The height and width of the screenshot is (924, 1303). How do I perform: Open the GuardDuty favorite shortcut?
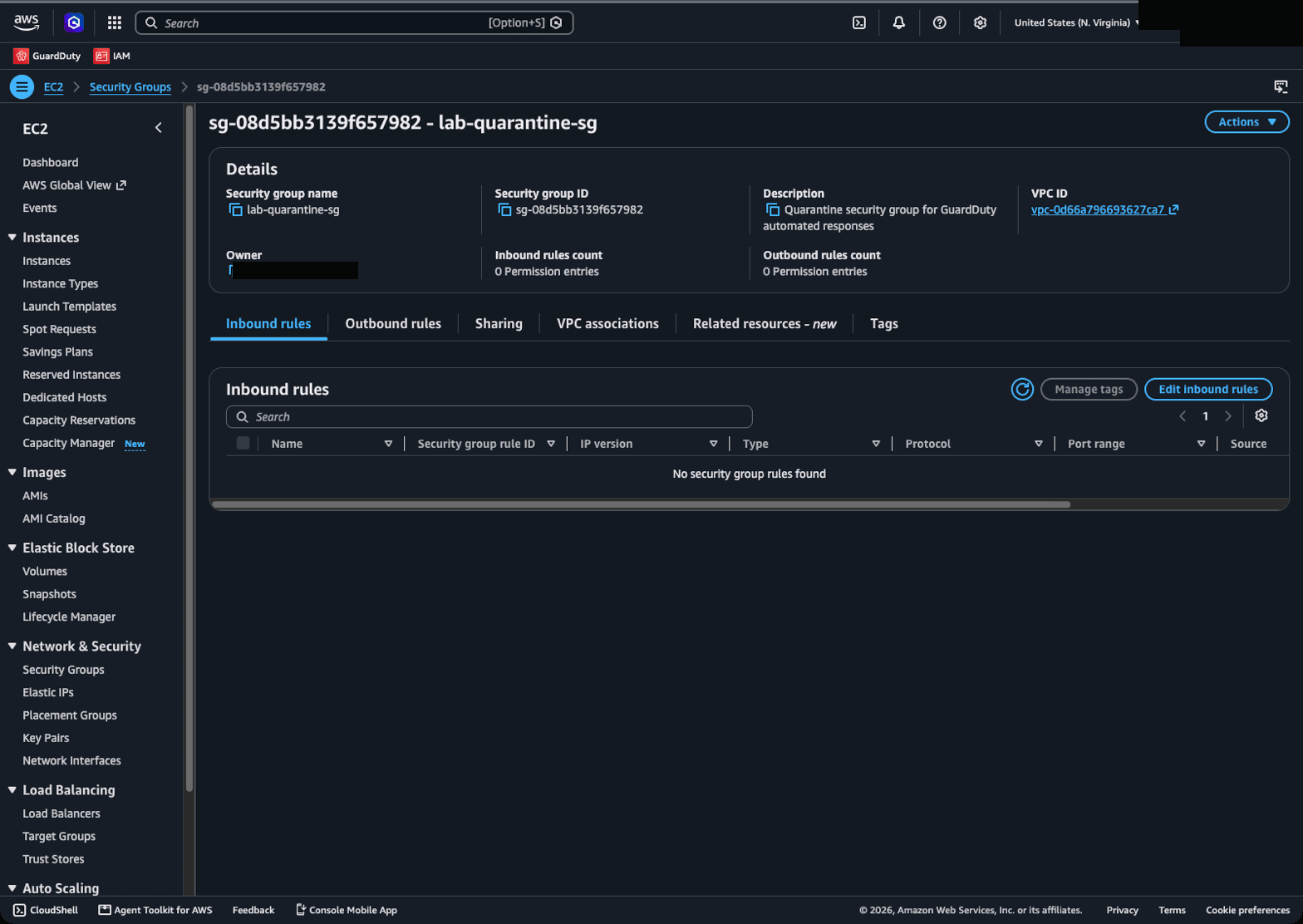click(47, 56)
